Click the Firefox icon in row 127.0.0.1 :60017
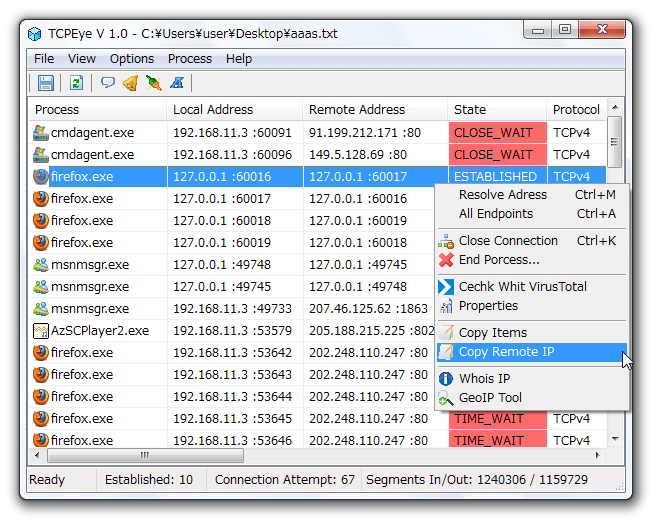This screenshot has height=523, width=656. click(41, 199)
